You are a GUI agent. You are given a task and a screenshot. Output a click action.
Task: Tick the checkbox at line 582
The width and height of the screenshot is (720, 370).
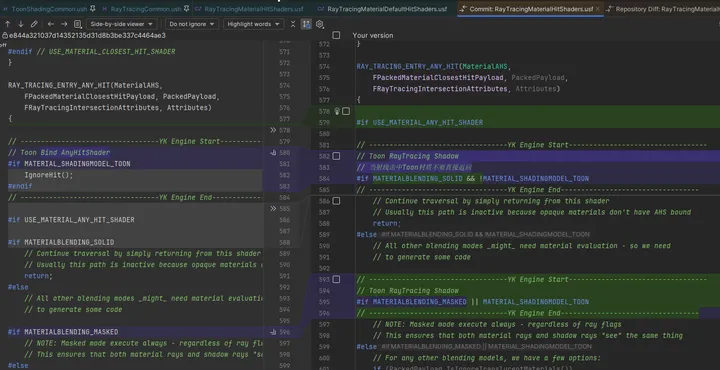(x=336, y=156)
